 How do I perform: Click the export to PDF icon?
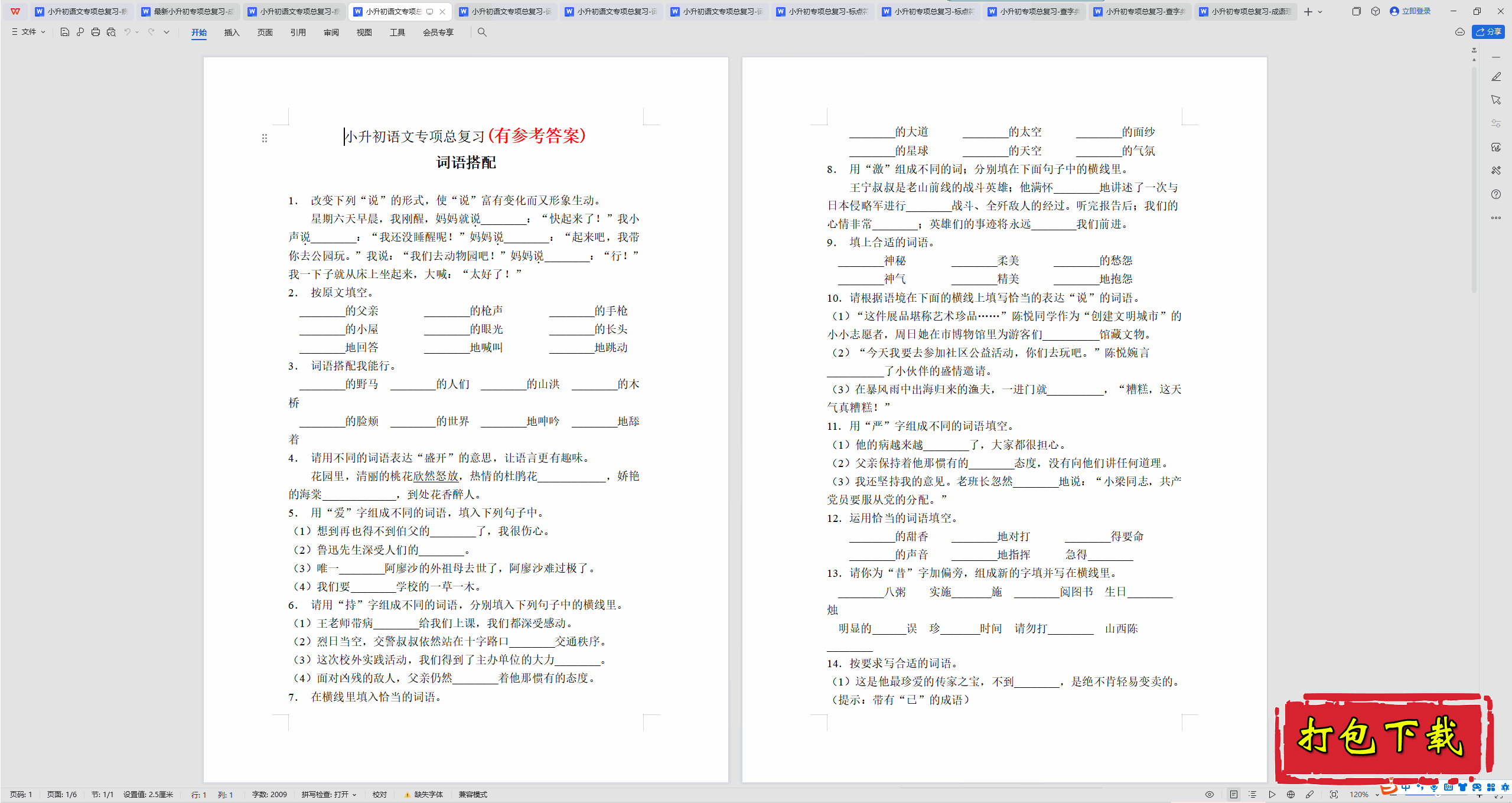(80, 32)
